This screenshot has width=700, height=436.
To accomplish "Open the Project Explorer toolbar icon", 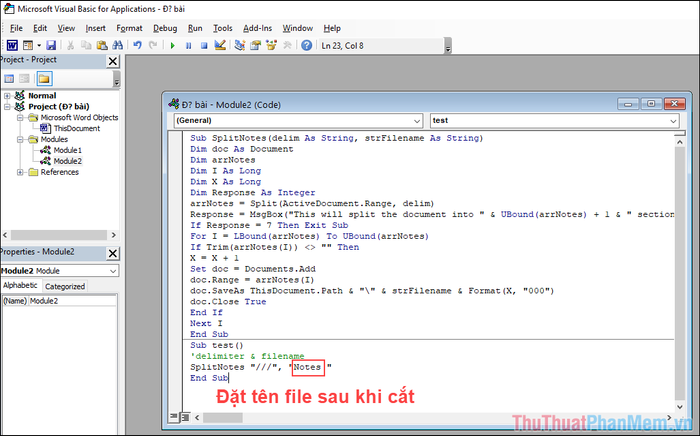I will coord(240,46).
